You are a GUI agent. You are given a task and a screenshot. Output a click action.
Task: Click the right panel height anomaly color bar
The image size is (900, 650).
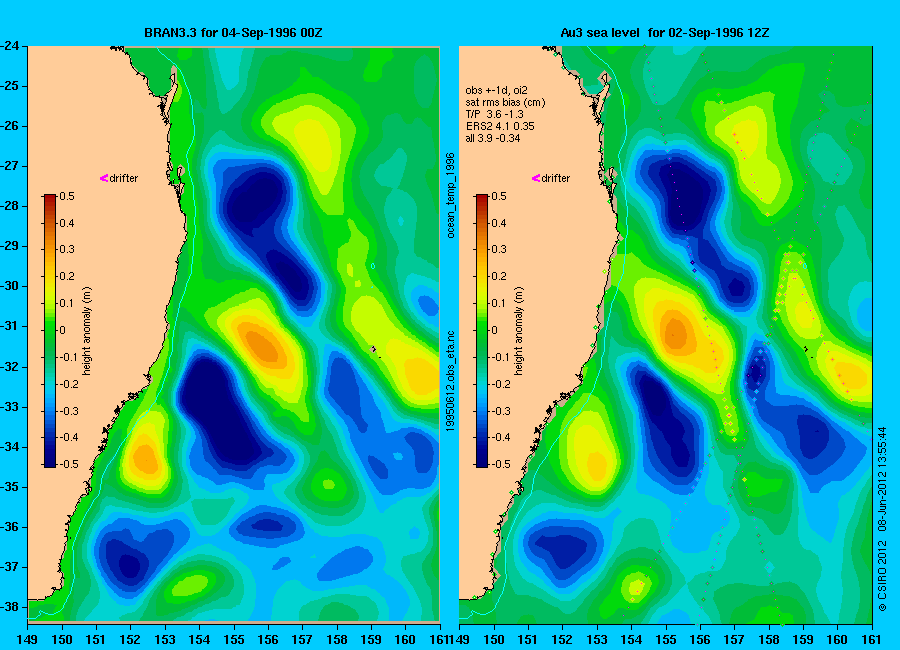click(x=482, y=330)
